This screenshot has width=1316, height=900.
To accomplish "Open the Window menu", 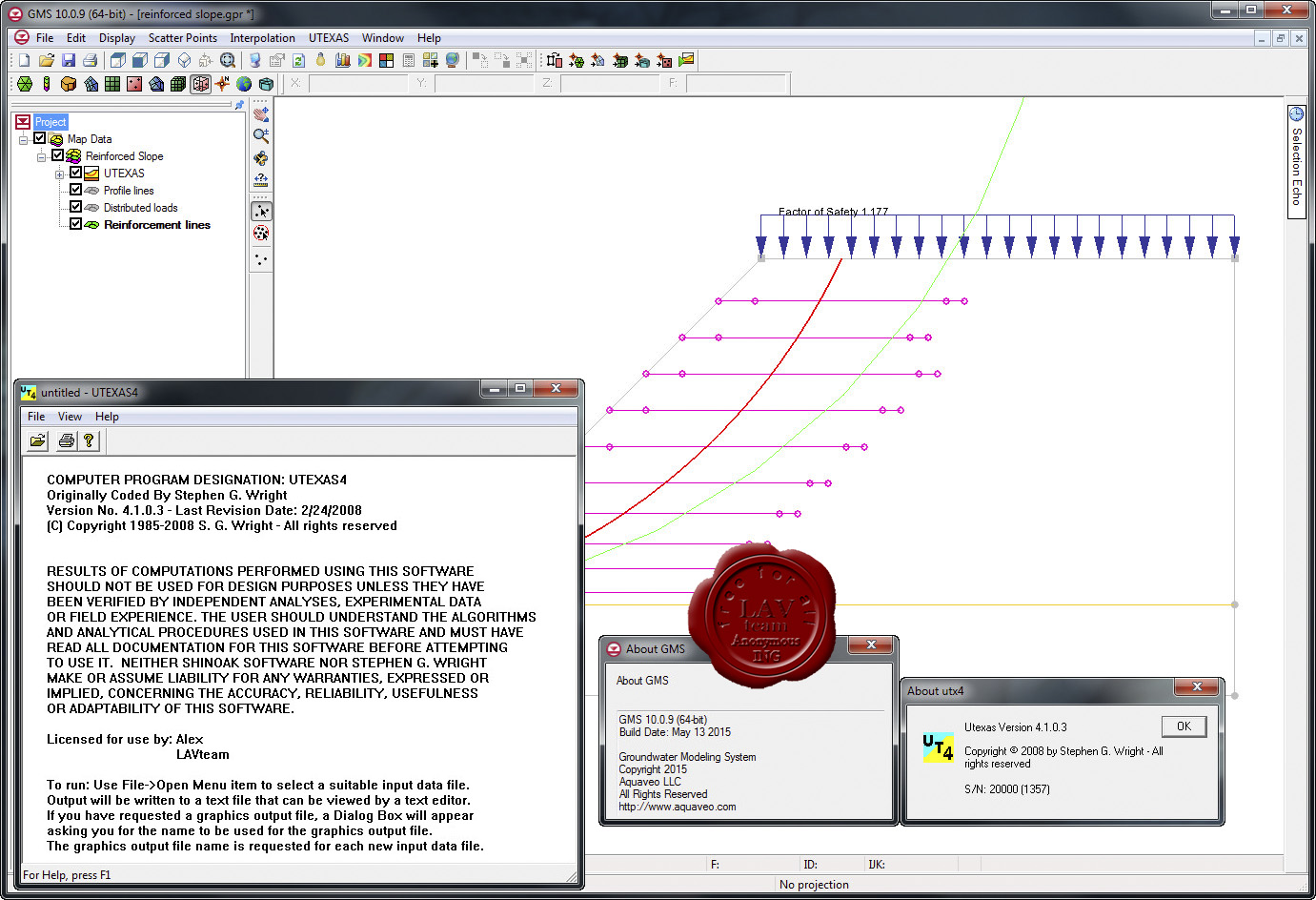I will click(x=383, y=38).
